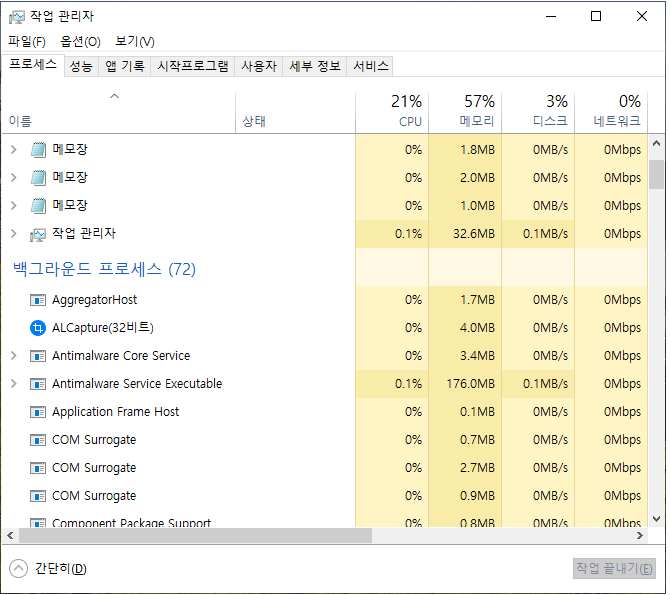Click the AggregatorHost process icon
670x595 pixels.
point(38,300)
